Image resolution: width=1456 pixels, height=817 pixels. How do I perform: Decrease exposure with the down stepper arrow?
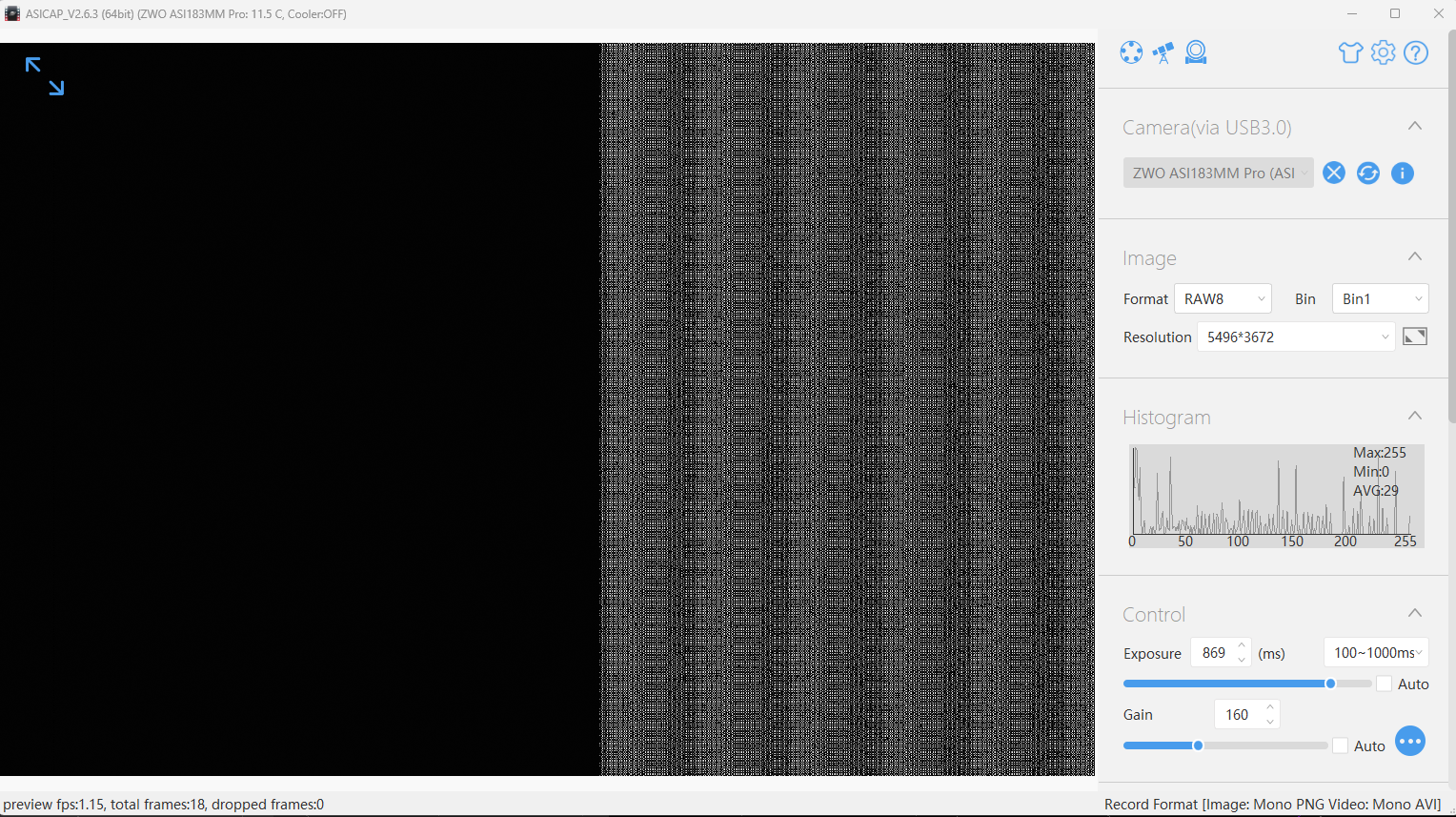click(x=1242, y=660)
